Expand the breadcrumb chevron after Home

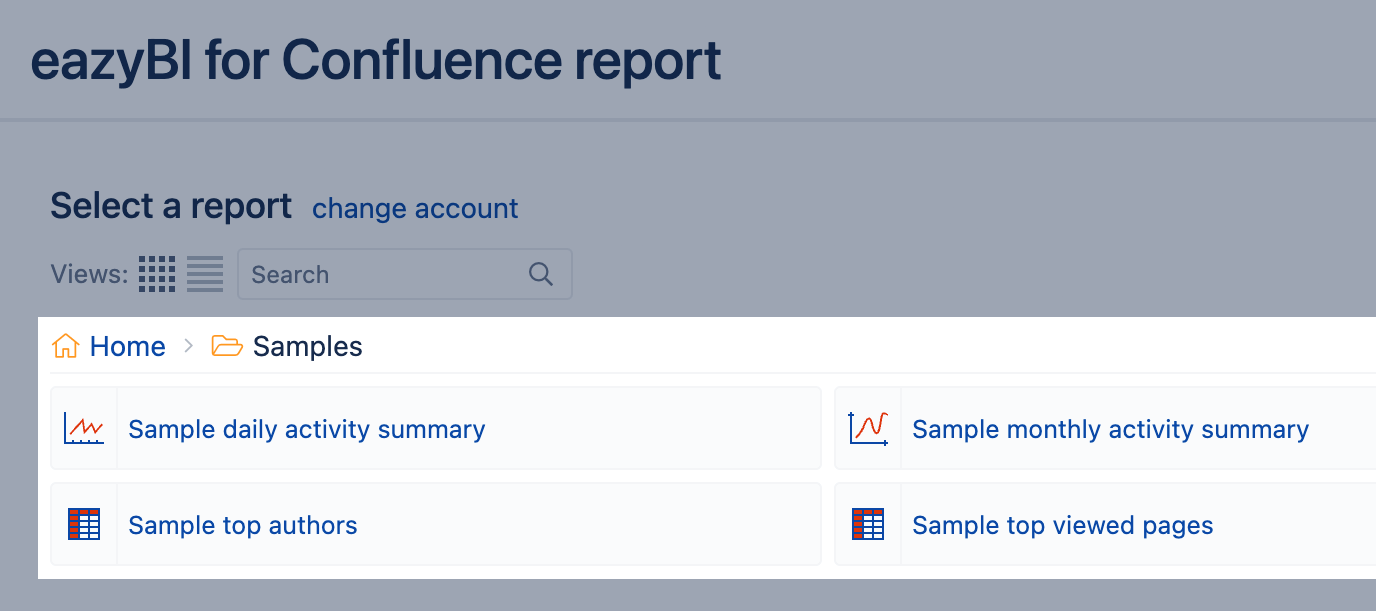(188, 346)
